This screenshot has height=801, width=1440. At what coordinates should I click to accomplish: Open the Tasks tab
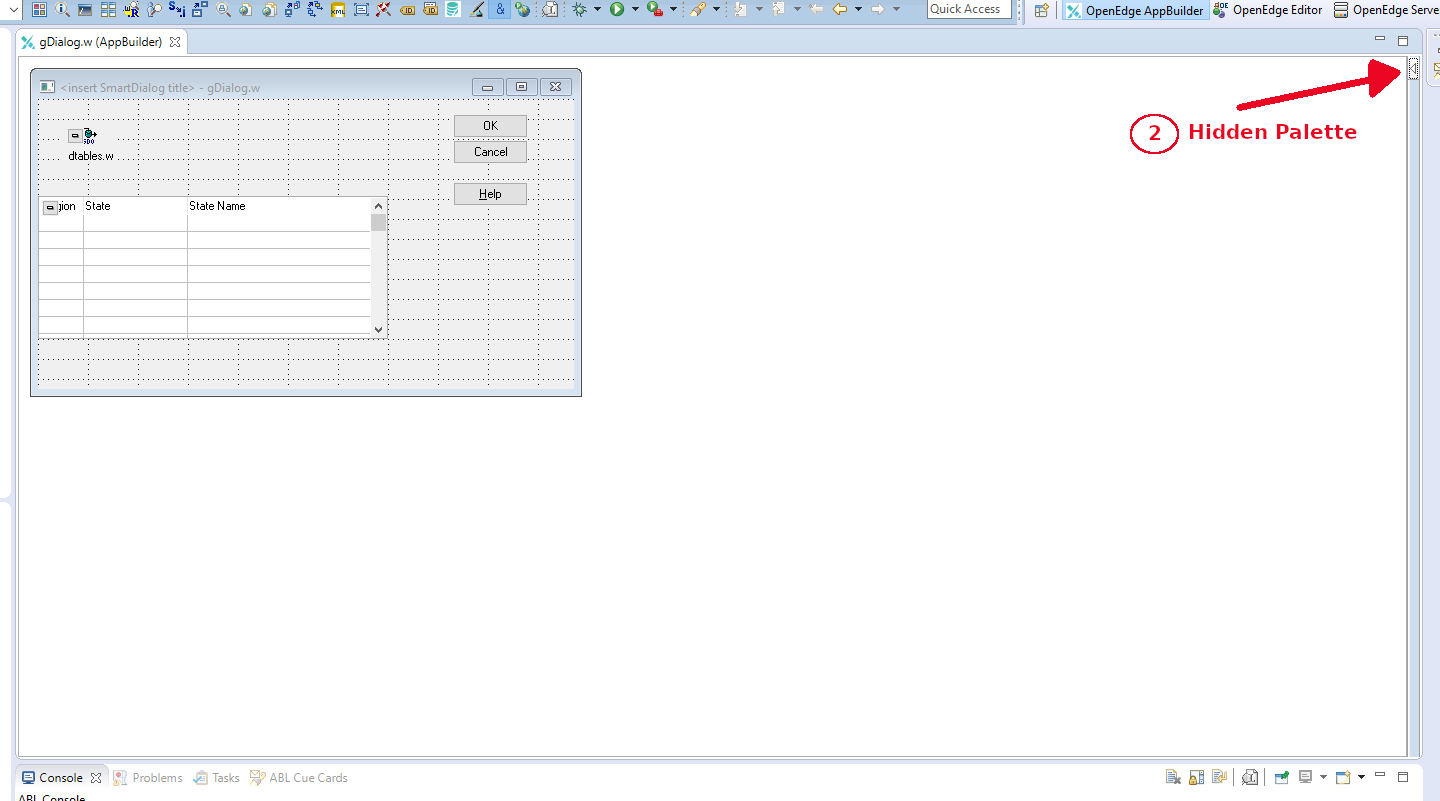click(x=216, y=778)
